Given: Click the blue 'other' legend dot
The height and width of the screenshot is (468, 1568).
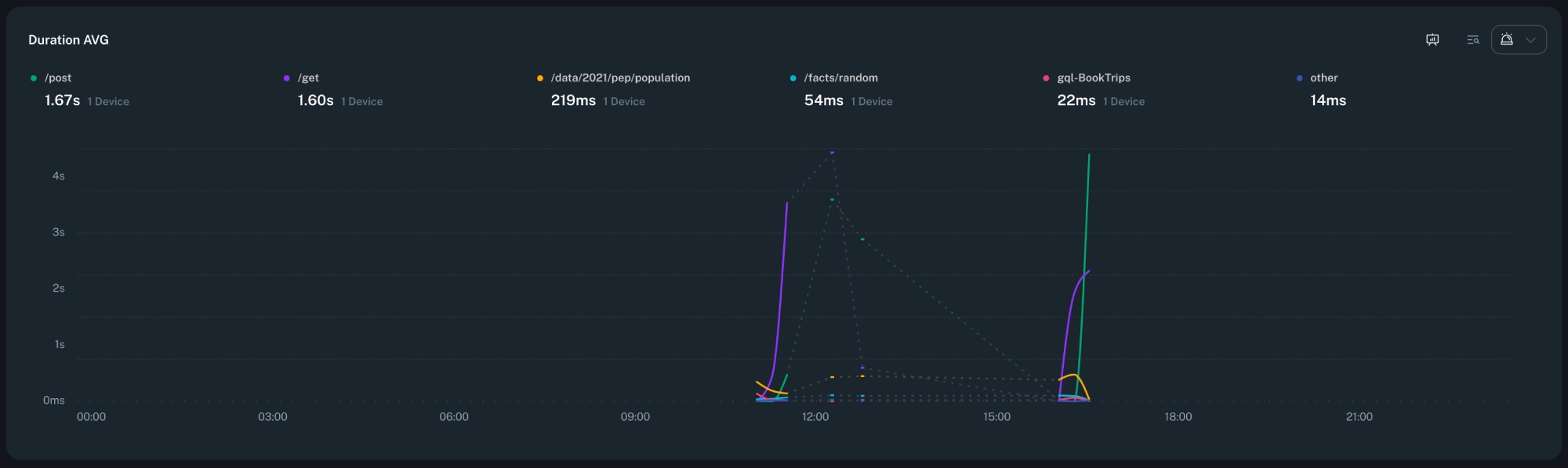Looking at the screenshot, I should pos(1300,78).
